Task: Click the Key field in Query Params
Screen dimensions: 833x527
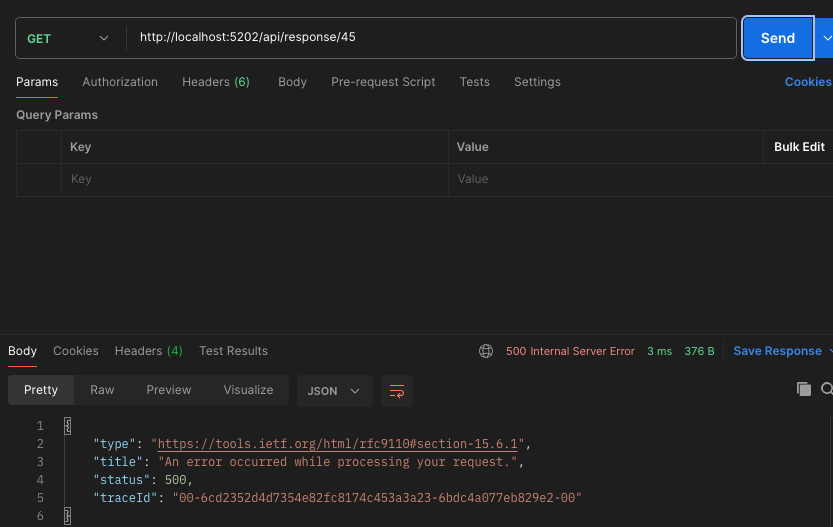Action: (255, 179)
